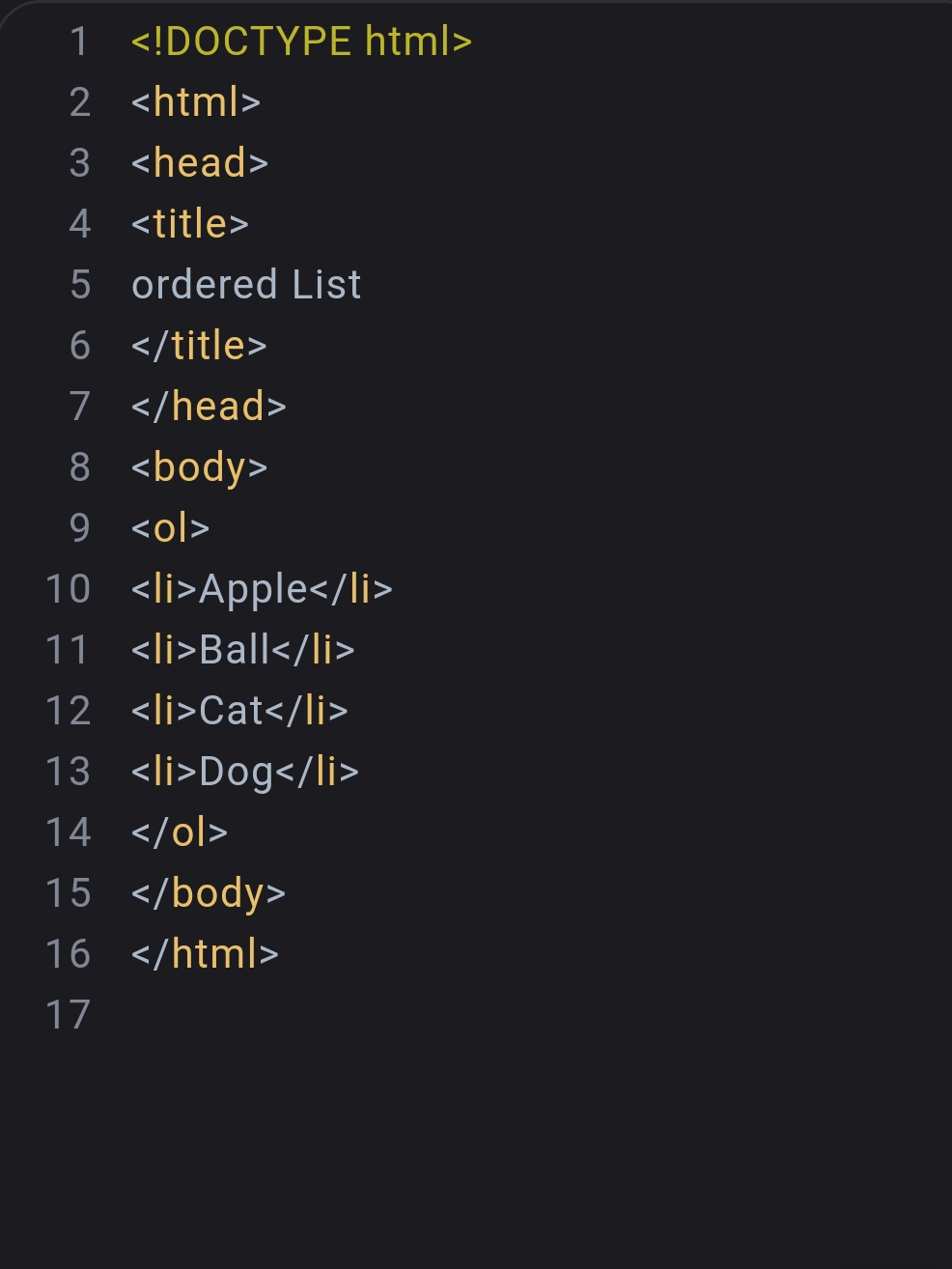Viewport: 952px width, 1269px height.
Task: Click the opening title tag
Action: [190, 224]
